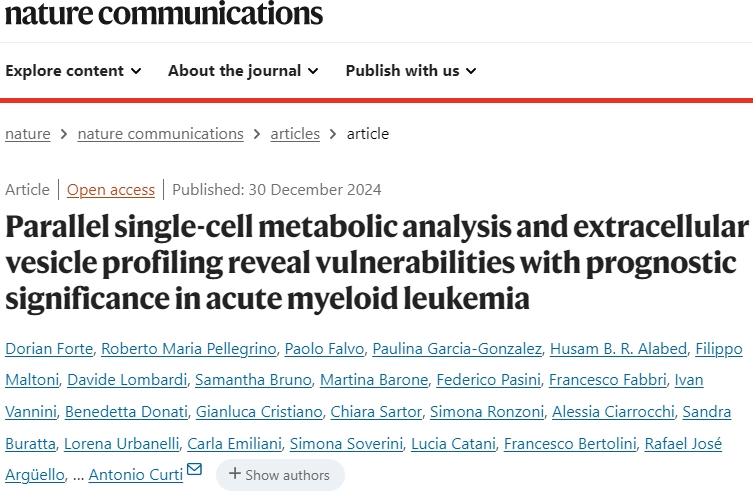Expand the Explore content dropdown
The height and width of the screenshot is (495, 753).
pos(73,71)
